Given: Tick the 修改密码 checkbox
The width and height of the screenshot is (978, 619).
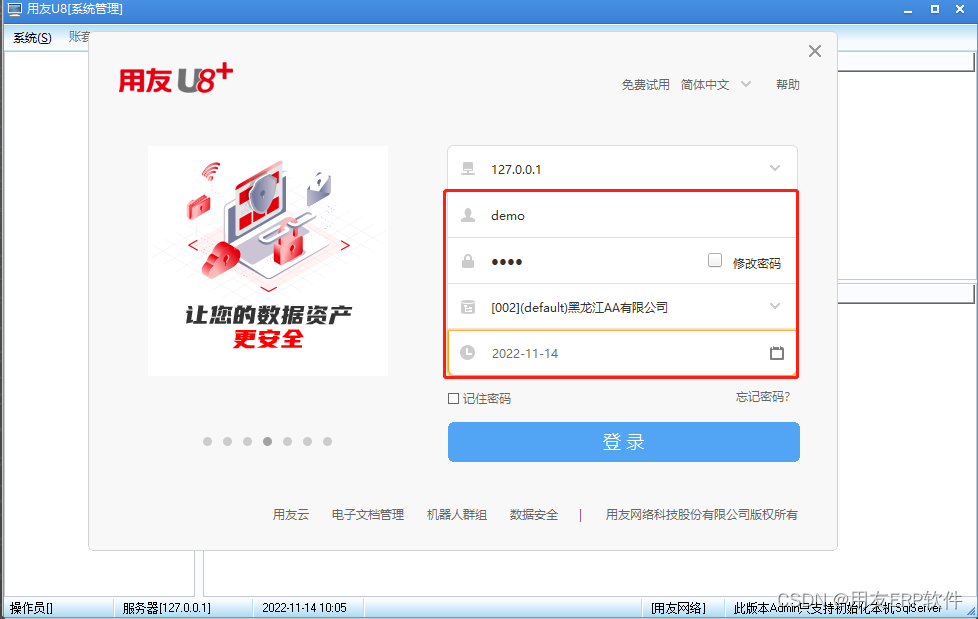Looking at the screenshot, I should pyautogui.click(x=715, y=260).
